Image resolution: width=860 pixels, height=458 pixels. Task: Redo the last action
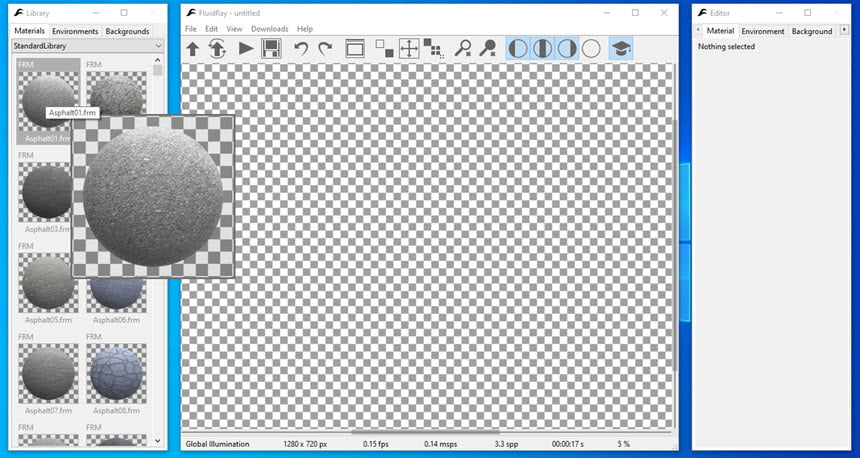[325, 49]
